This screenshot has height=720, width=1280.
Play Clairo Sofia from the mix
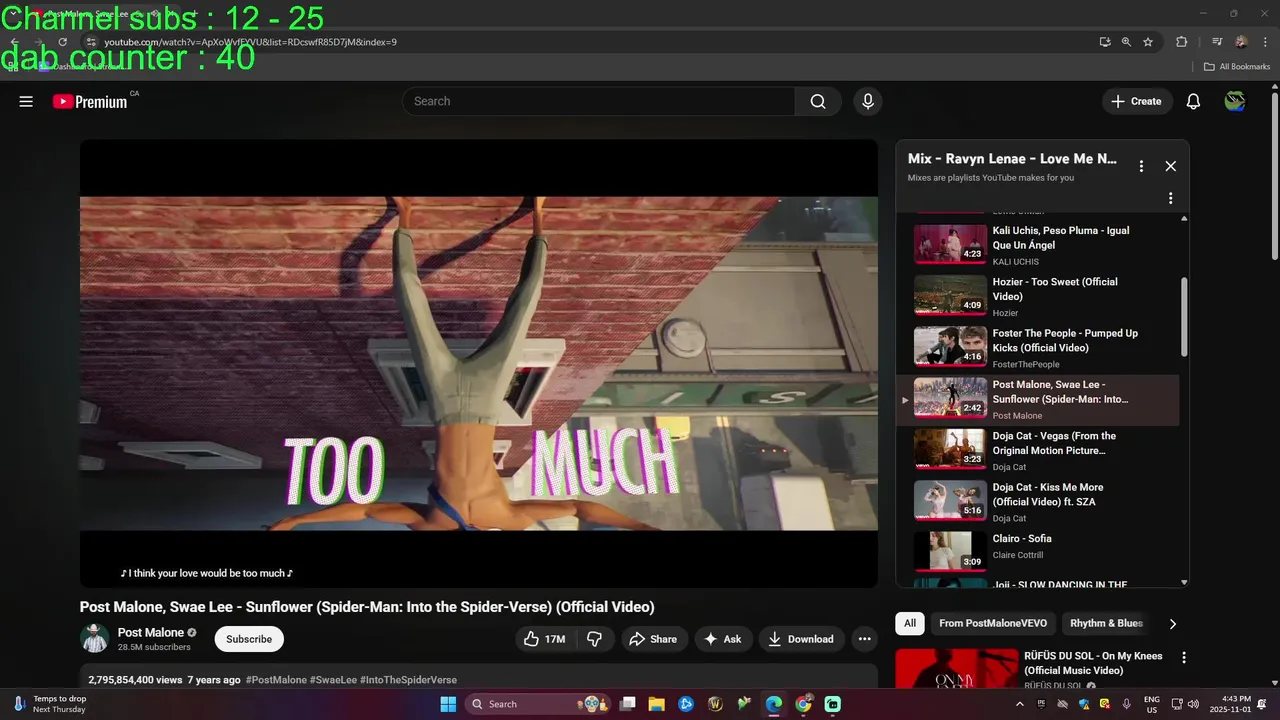[x=1037, y=553]
